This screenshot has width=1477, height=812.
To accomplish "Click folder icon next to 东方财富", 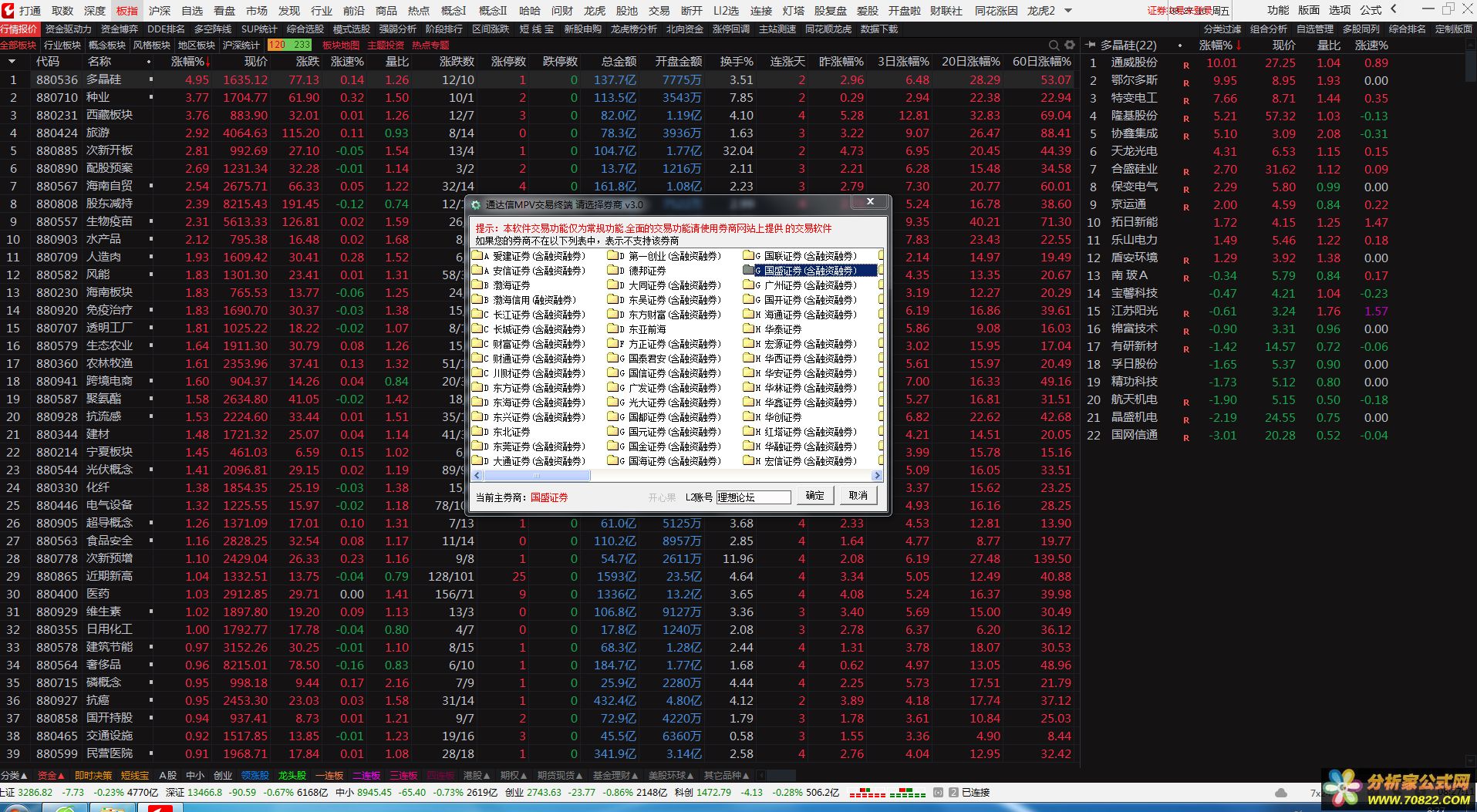I will 613,314.
